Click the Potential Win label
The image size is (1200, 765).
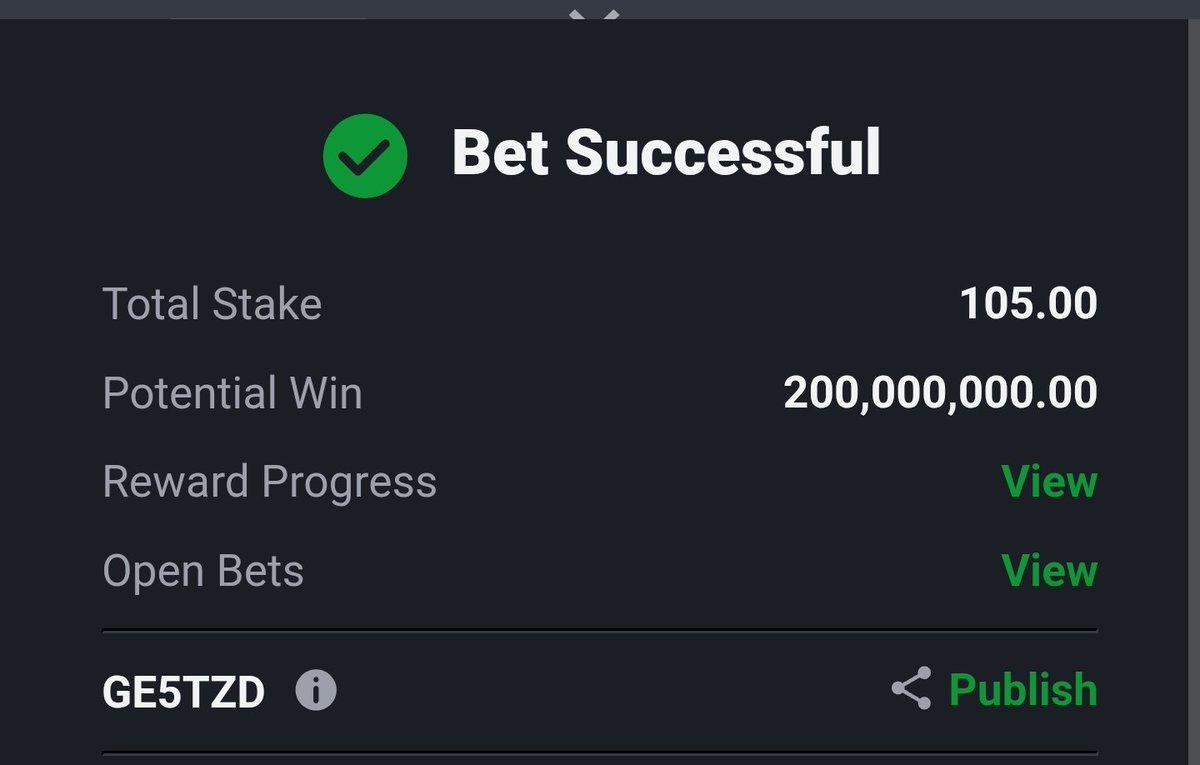click(x=232, y=393)
